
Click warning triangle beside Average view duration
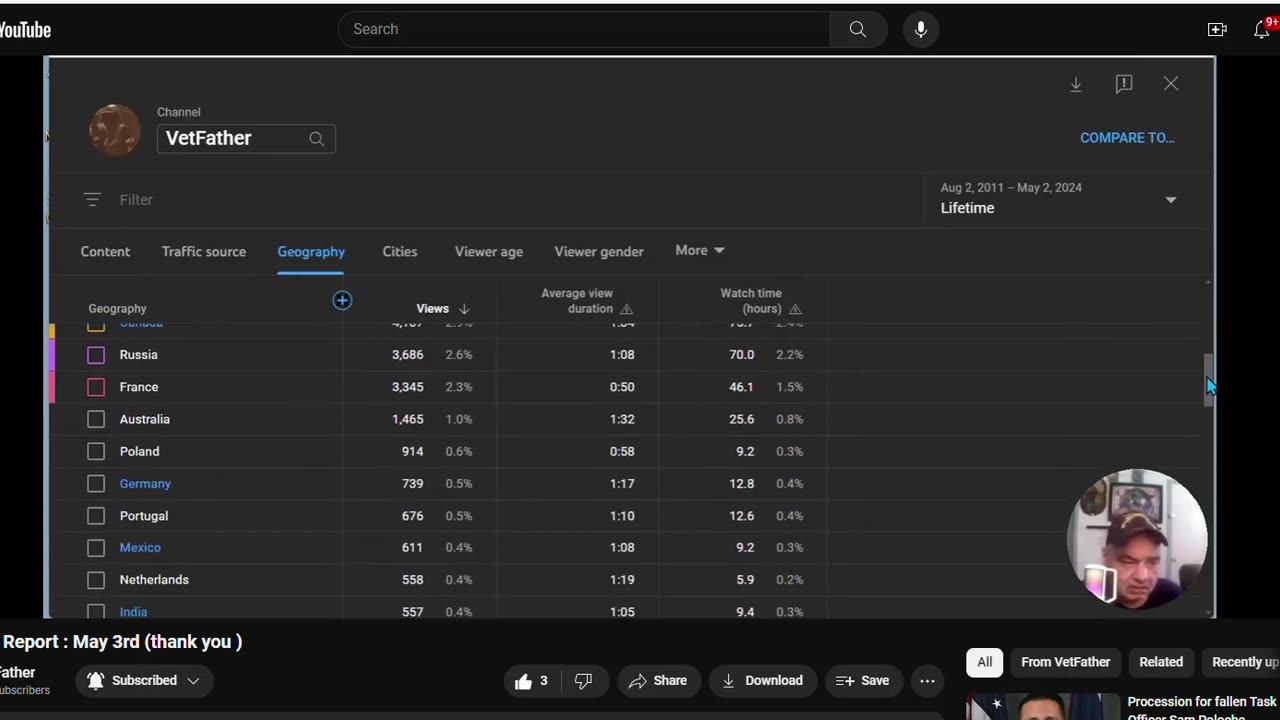click(627, 309)
